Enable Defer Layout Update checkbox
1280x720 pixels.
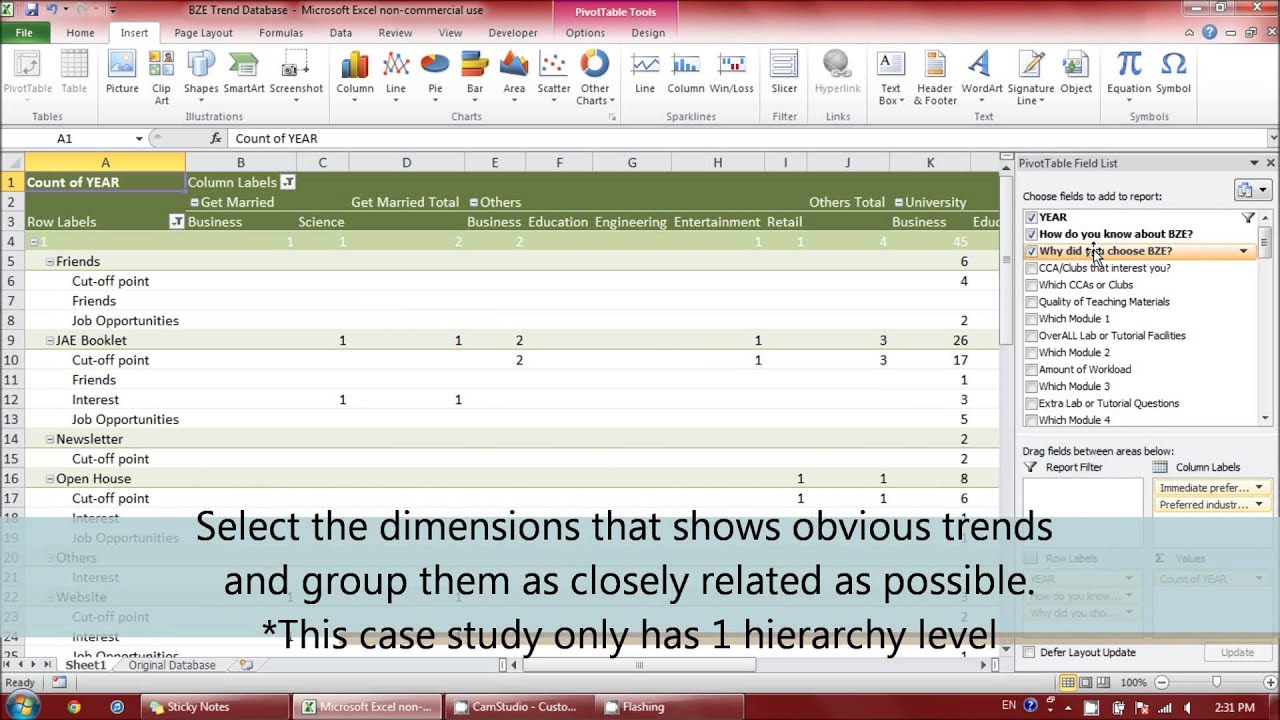pyautogui.click(x=1029, y=652)
